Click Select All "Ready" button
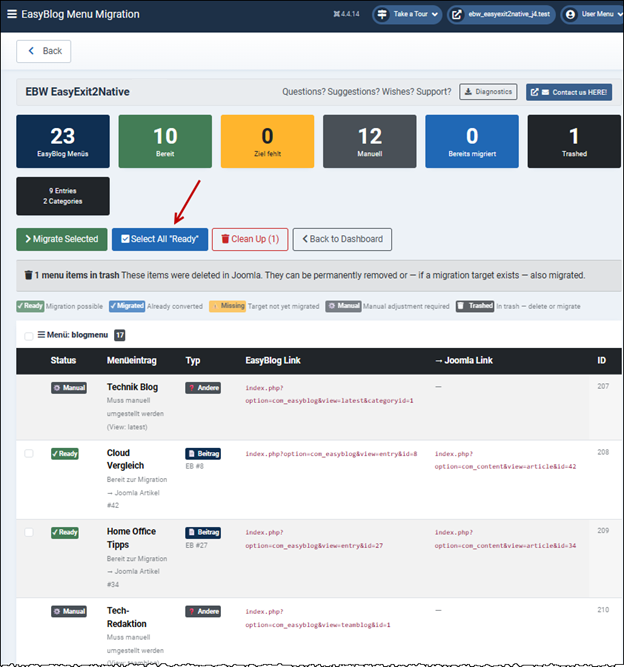624x667 pixels. coord(160,239)
